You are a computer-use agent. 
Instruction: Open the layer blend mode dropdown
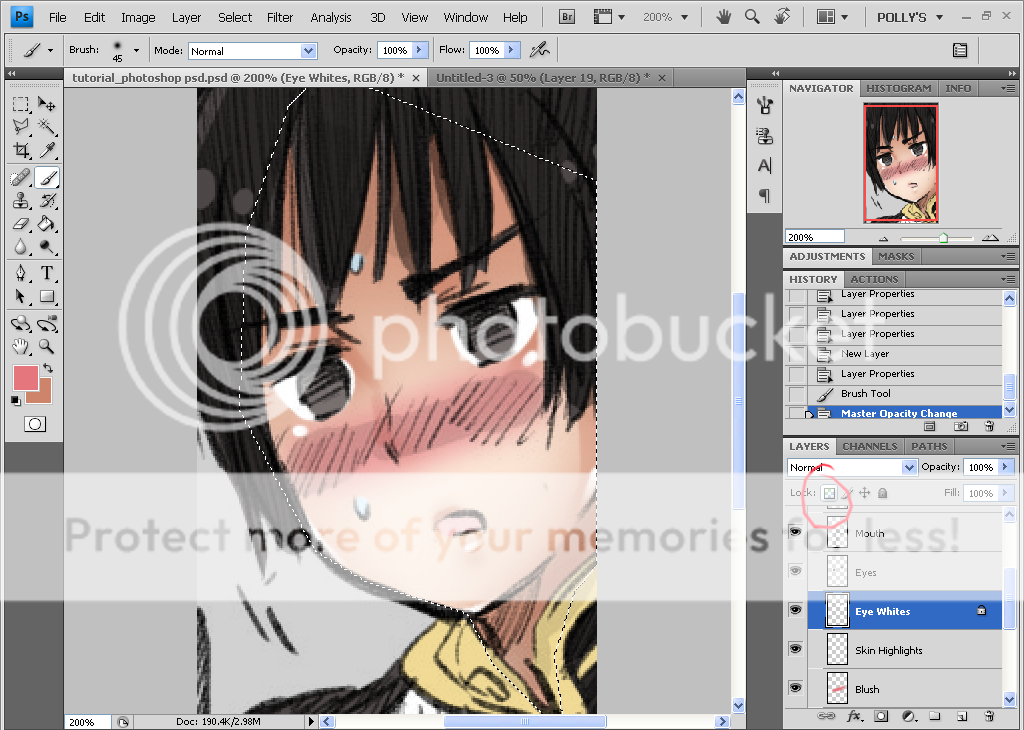852,467
